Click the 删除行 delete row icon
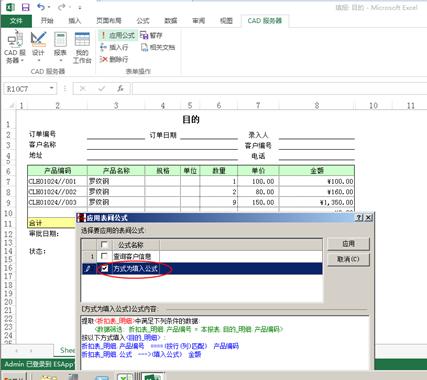This screenshot has width=427, height=380. (x=104, y=59)
